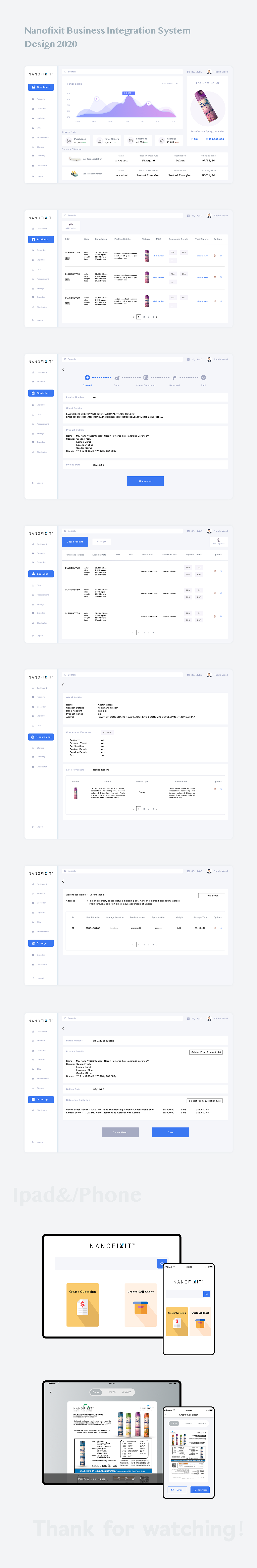
Task: Click the Select from quotation List button
Action: click(x=205, y=1101)
